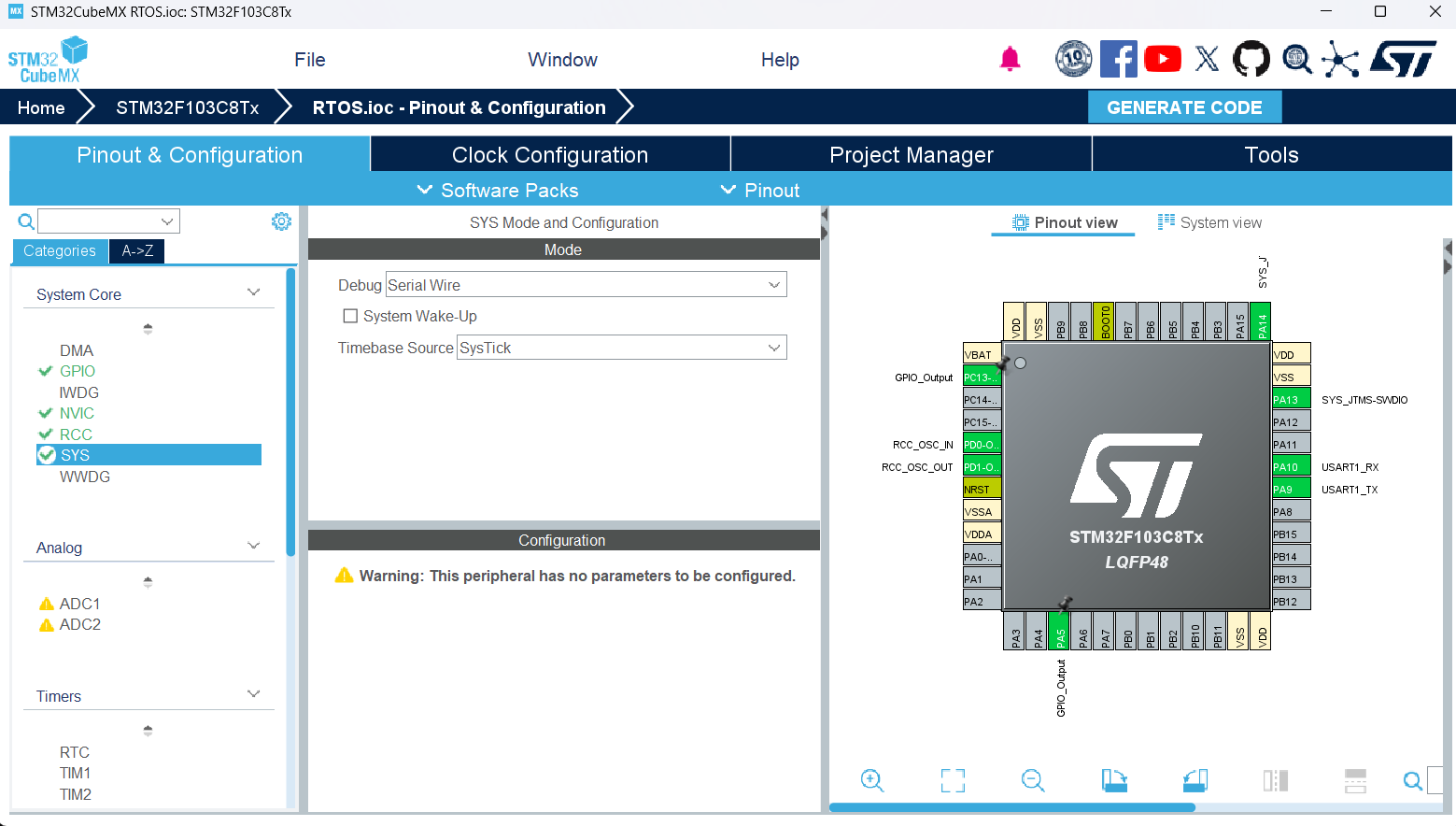1456x826 pixels.
Task: Rotate the chip counter-clockwise icon
Action: click(1195, 780)
